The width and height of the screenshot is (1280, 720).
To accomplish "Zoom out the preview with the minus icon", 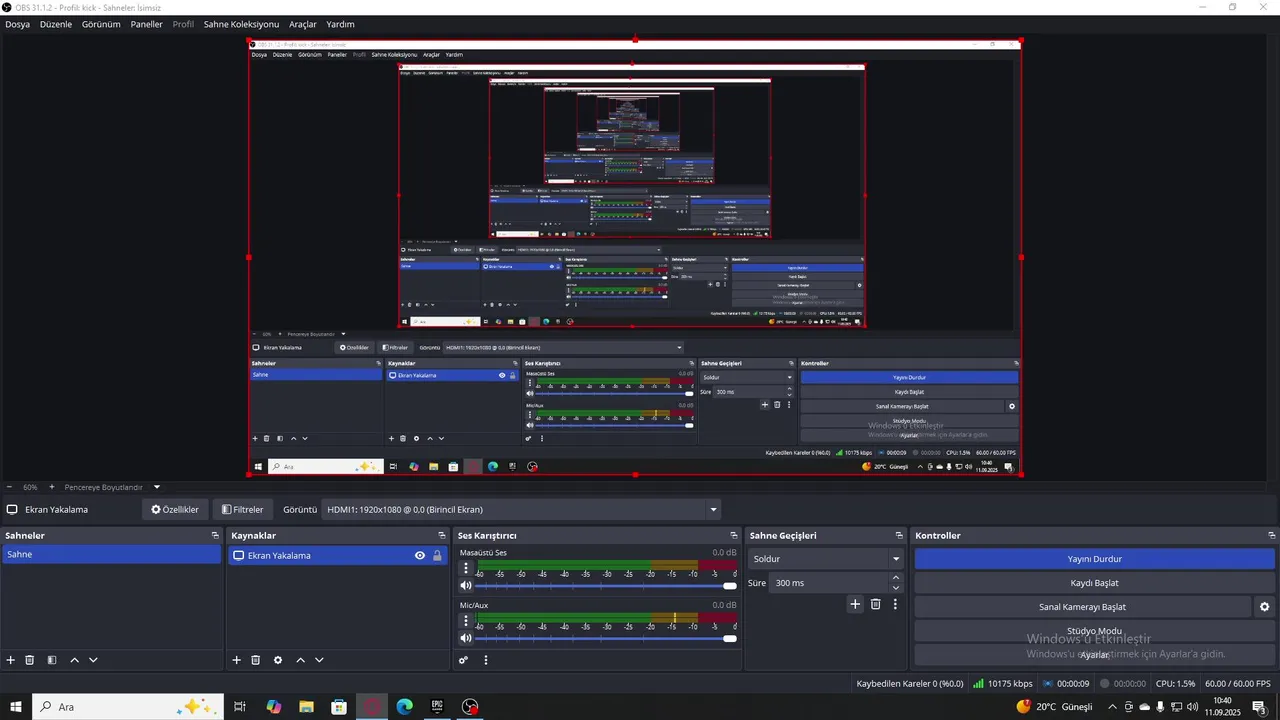I will (x=10, y=487).
